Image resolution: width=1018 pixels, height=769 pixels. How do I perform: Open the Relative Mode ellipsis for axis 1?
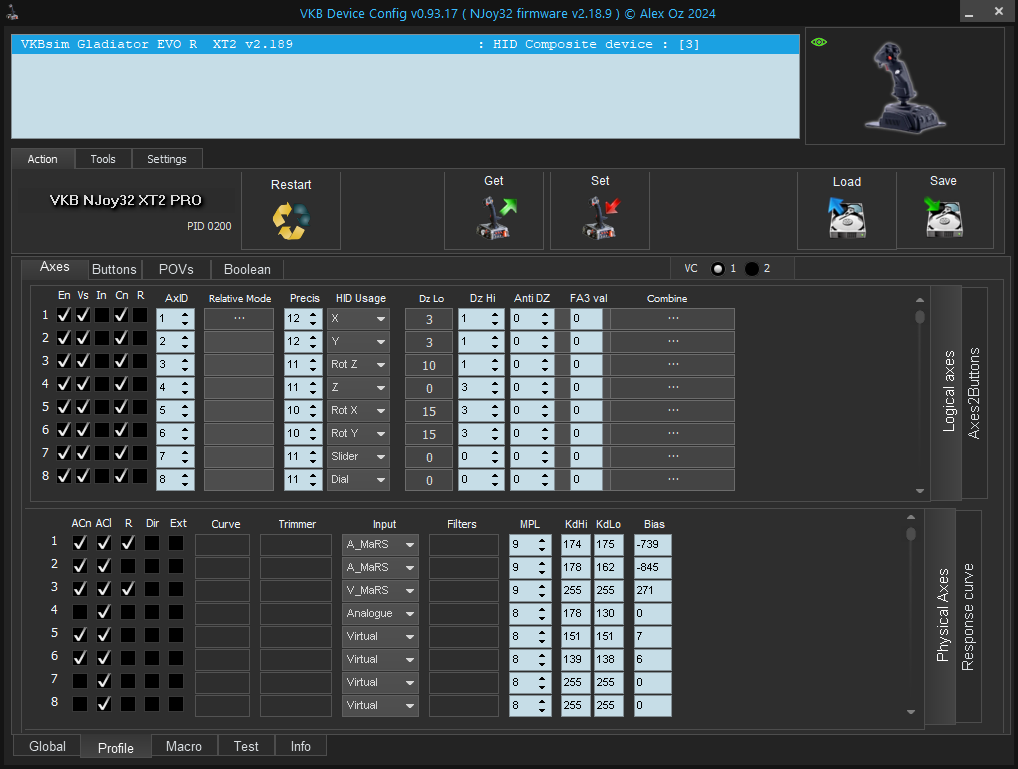click(x=239, y=318)
